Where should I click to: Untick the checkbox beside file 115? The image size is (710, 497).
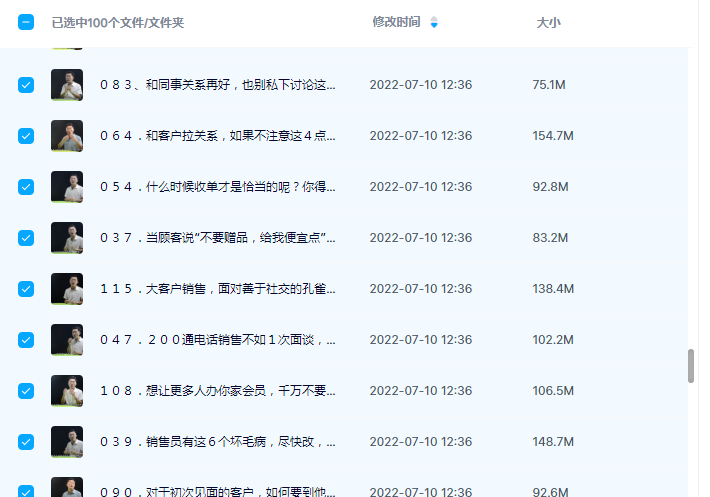coord(26,289)
